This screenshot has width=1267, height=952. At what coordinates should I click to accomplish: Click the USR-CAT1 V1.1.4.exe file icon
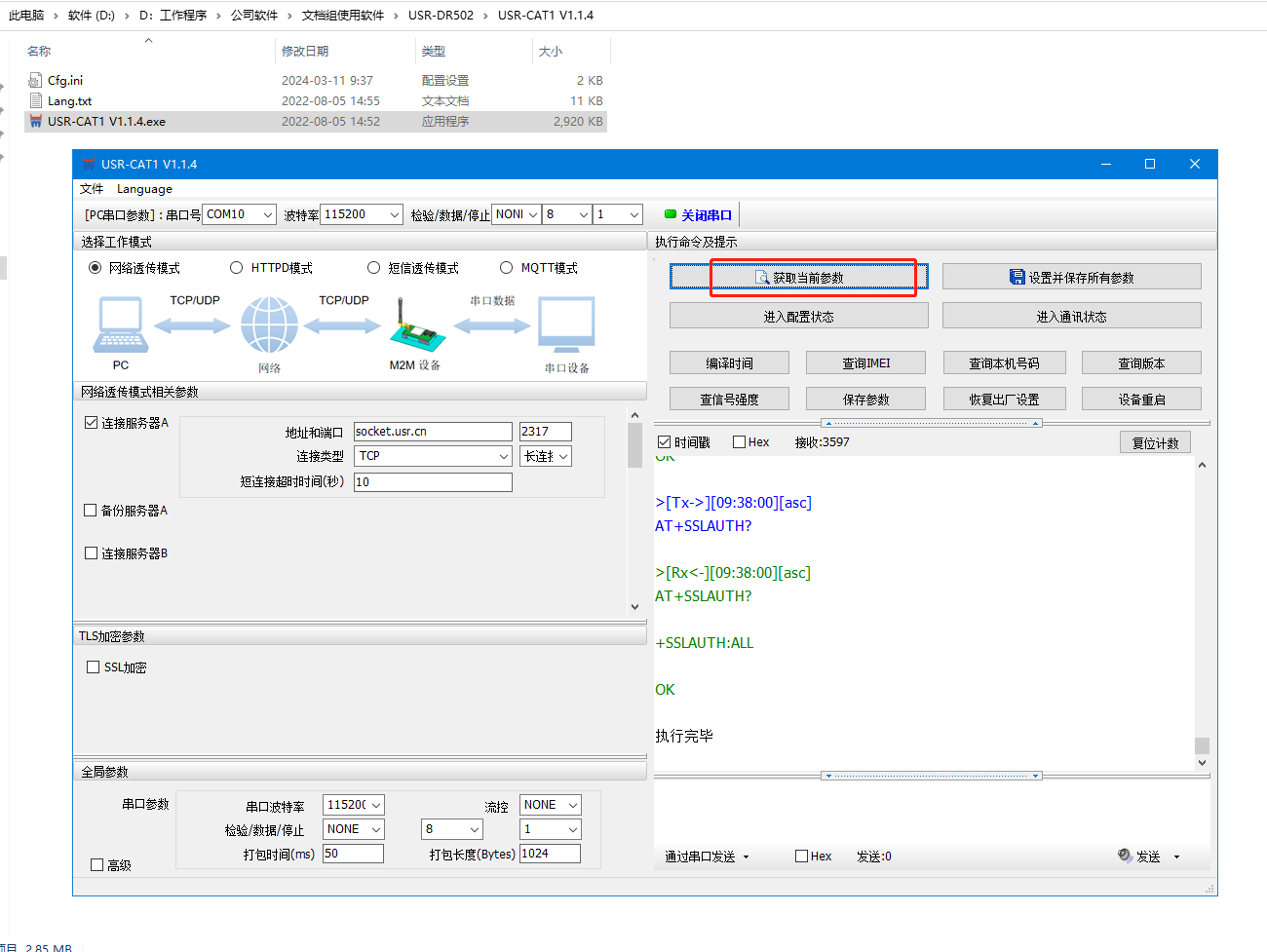coord(36,122)
